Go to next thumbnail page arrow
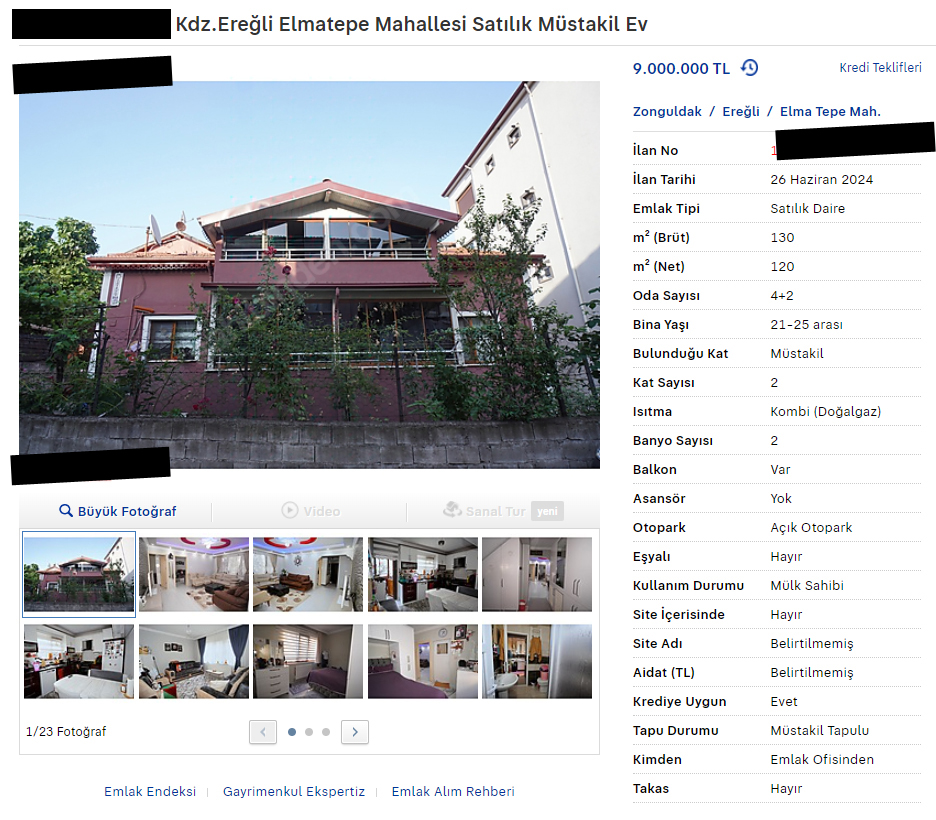The image size is (936, 820). coord(355,732)
